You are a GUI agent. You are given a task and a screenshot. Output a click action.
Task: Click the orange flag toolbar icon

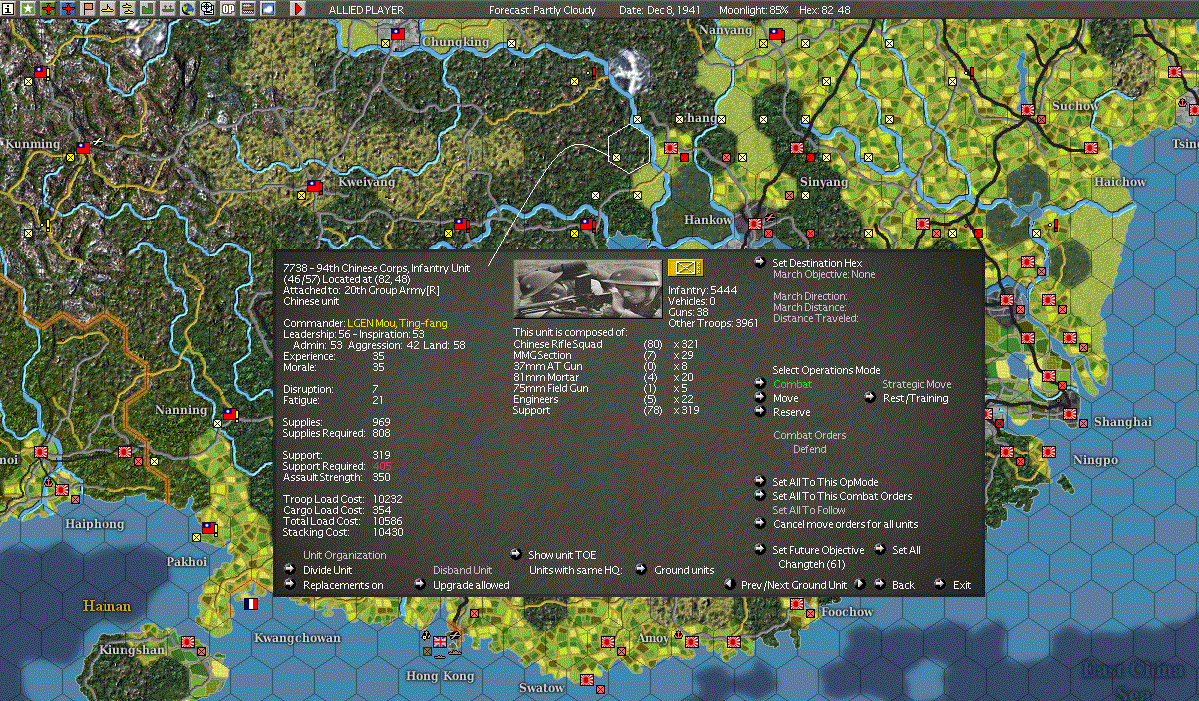[88, 9]
